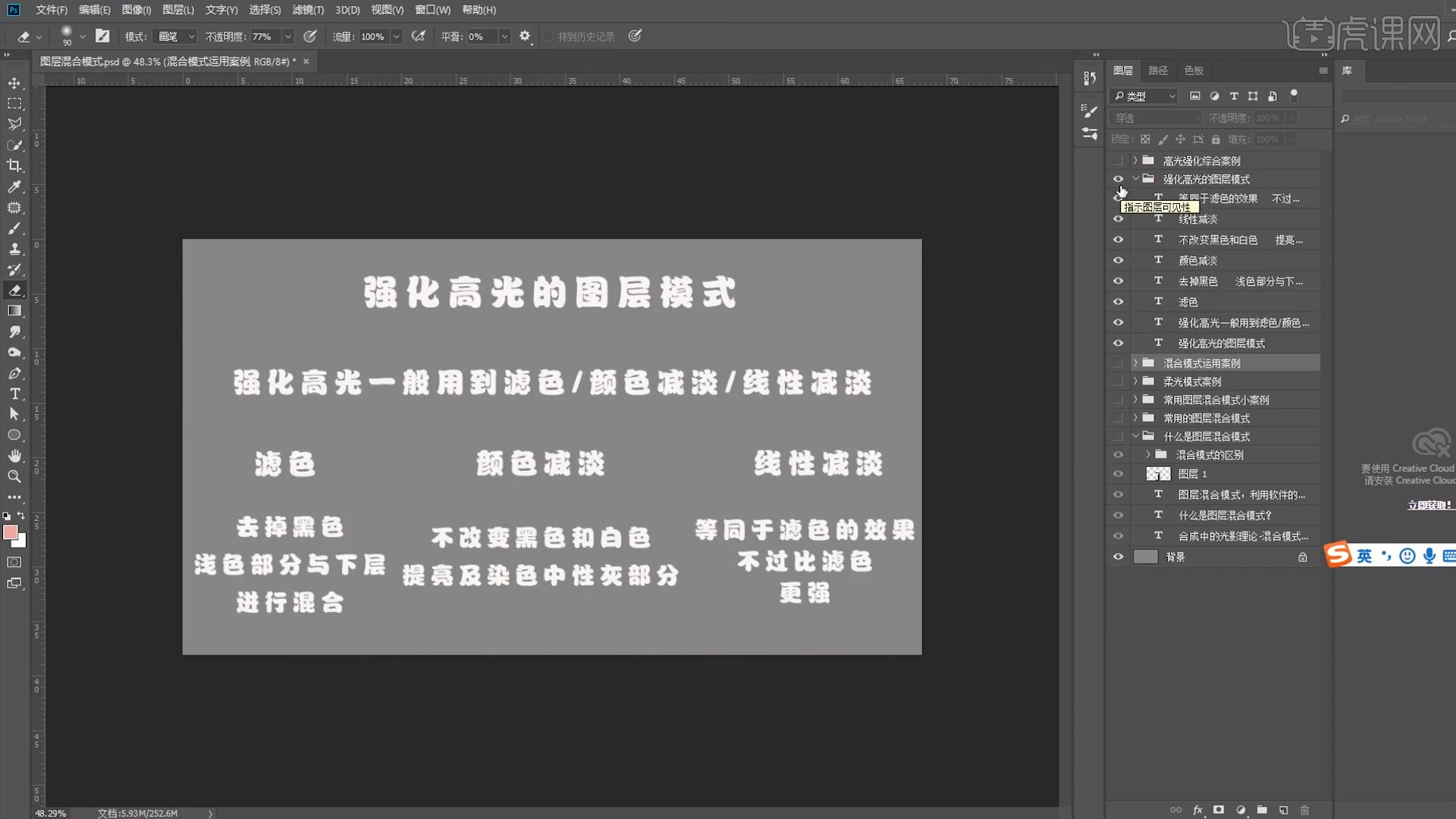The height and width of the screenshot is (819, 1456).
Task: Expand the 柔光模式案例 group
Action: coord(1135,381)
